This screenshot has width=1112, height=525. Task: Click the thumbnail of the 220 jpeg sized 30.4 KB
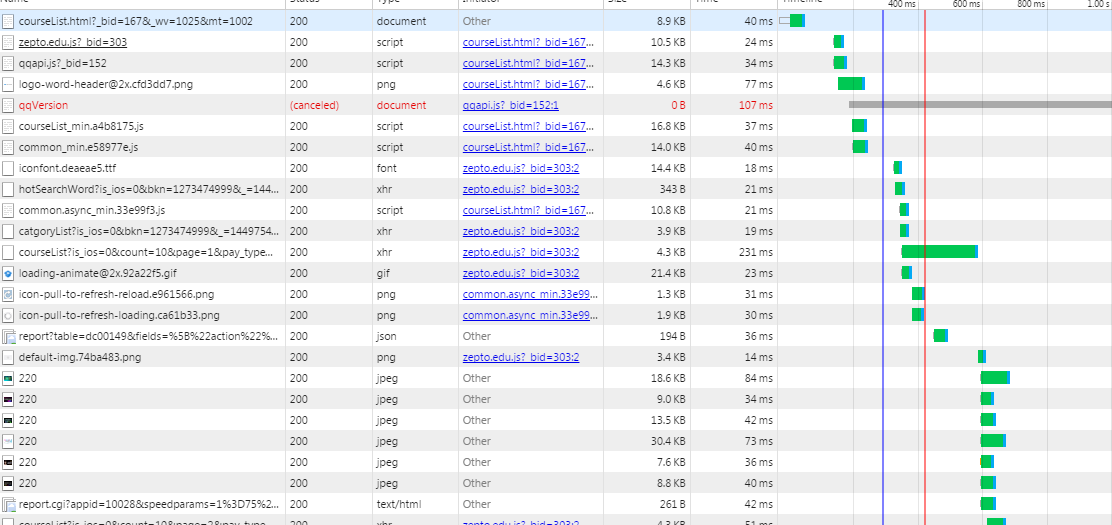[8, 441]
